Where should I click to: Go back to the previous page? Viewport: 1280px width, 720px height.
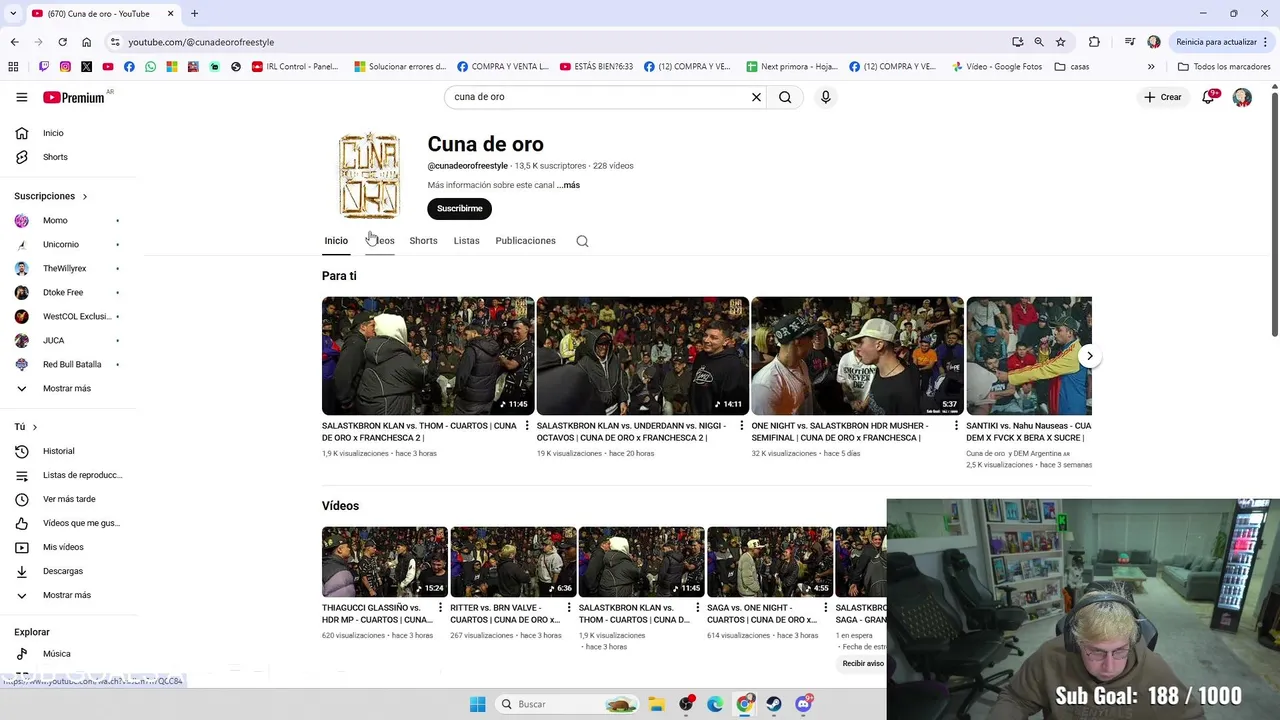(14, 42)
